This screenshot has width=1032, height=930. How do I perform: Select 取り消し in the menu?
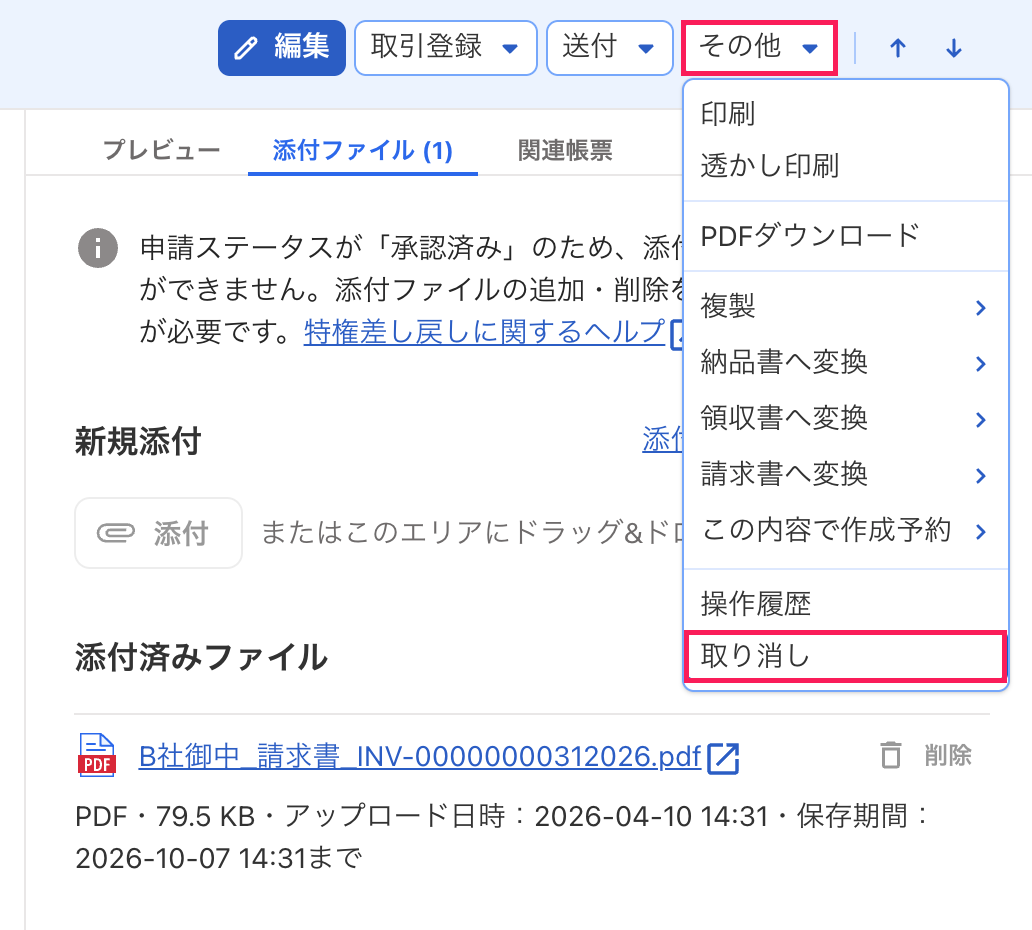(846, 656)
